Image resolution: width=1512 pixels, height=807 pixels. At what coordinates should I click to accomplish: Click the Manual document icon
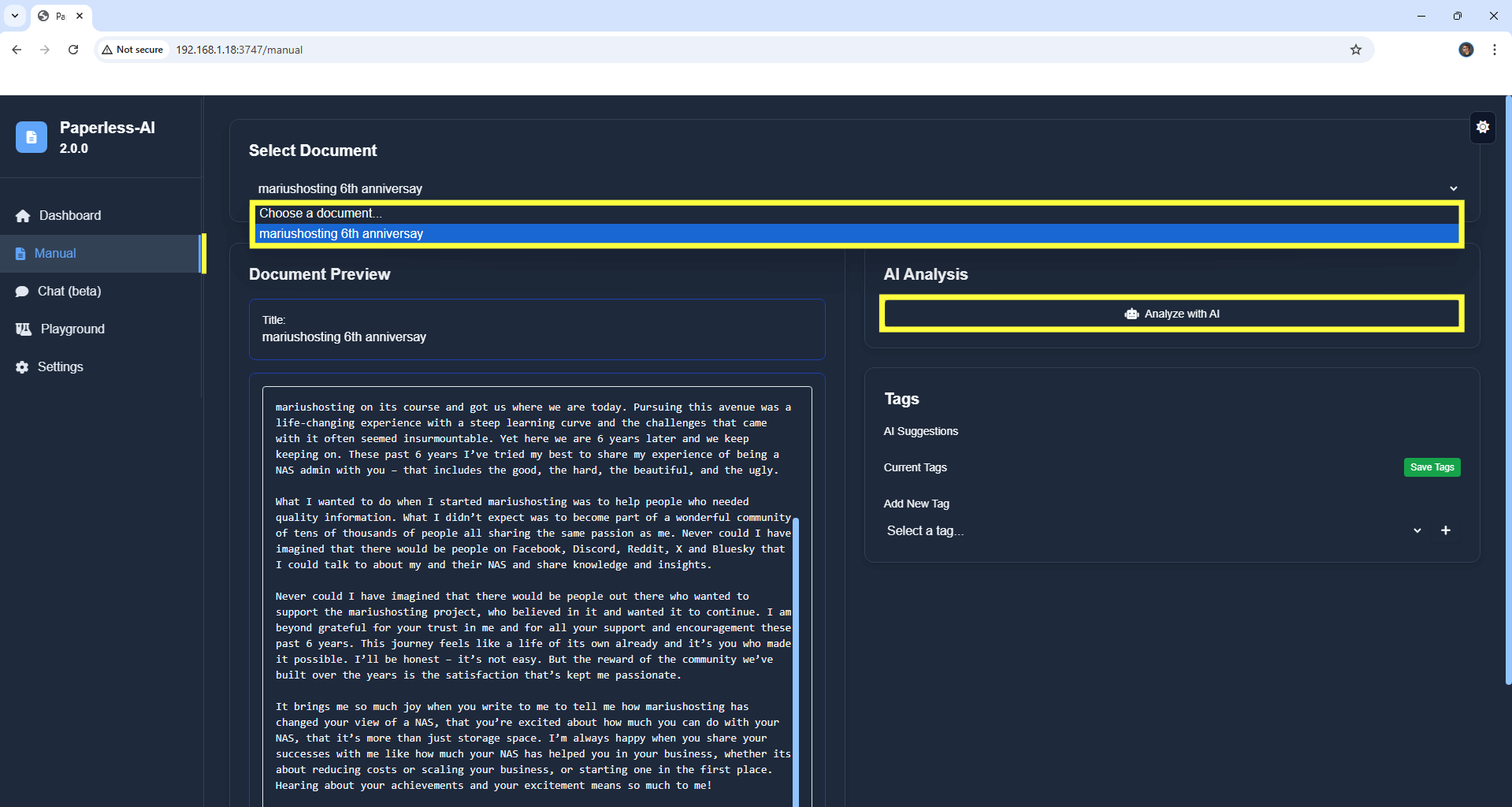click(20, 254)
